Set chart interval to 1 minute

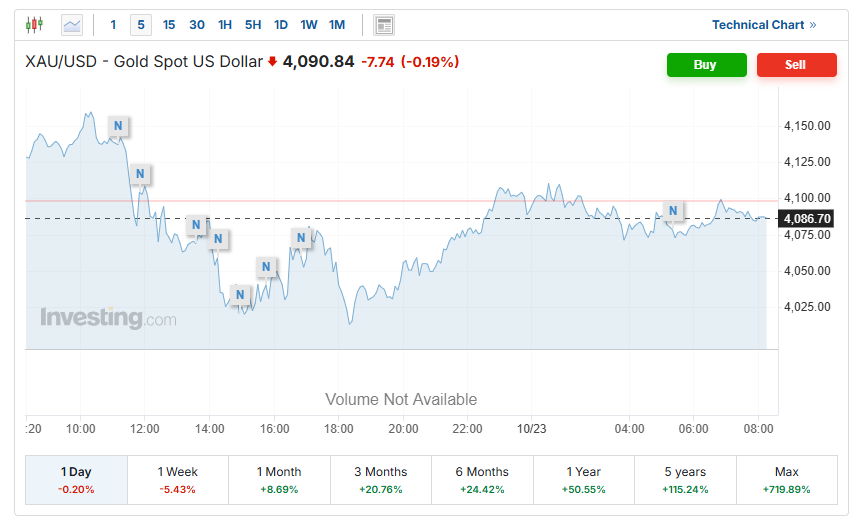pyautogui.click(x=113, y=25)
